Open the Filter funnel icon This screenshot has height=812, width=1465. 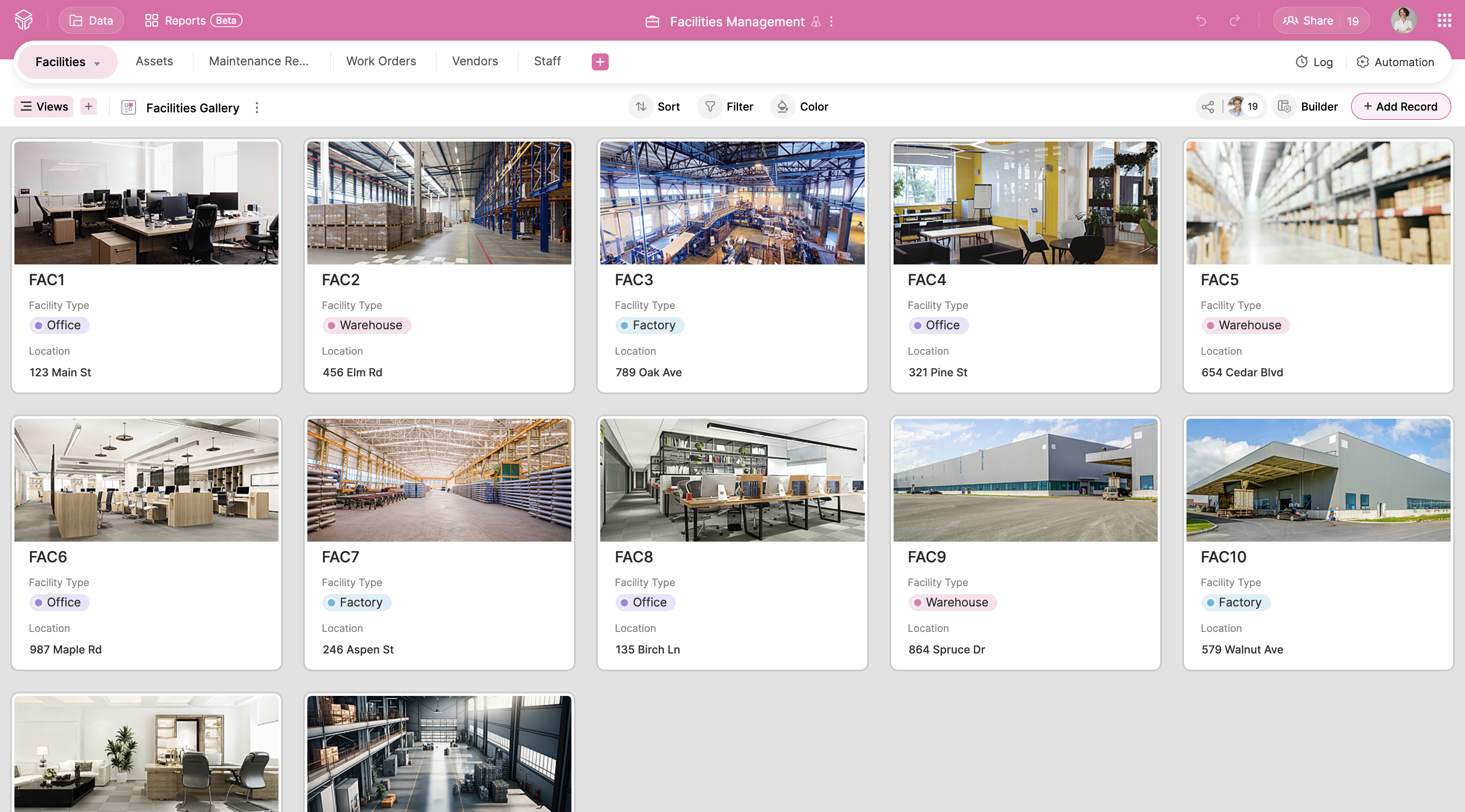pyautogui.click(x=710, y=106)
